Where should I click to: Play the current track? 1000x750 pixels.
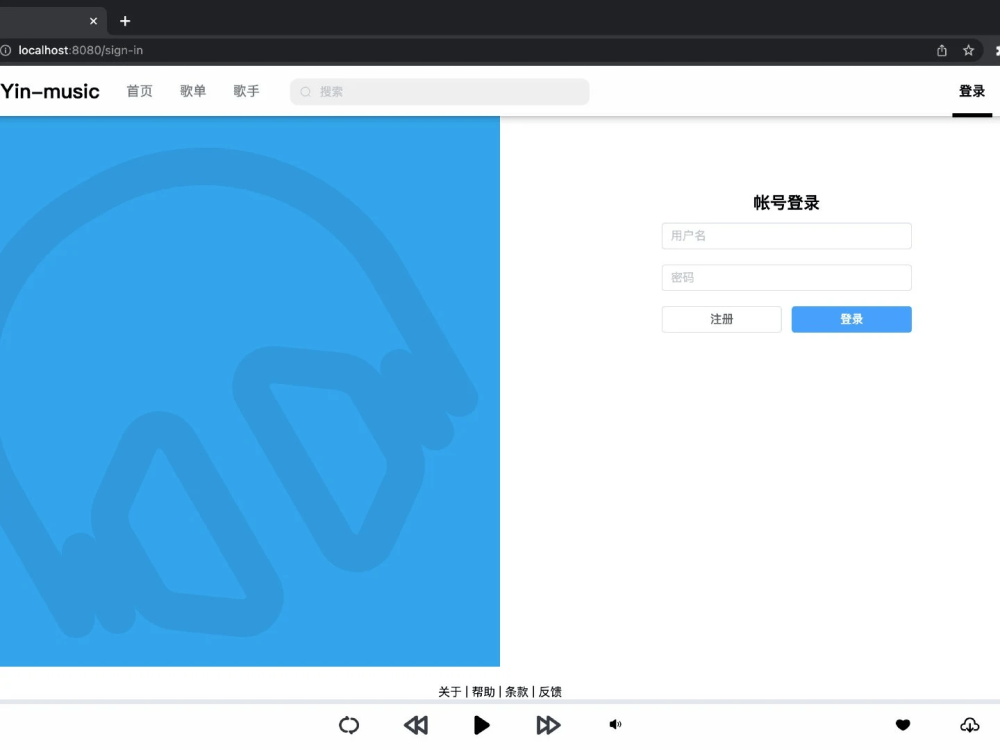click(482, 725)
